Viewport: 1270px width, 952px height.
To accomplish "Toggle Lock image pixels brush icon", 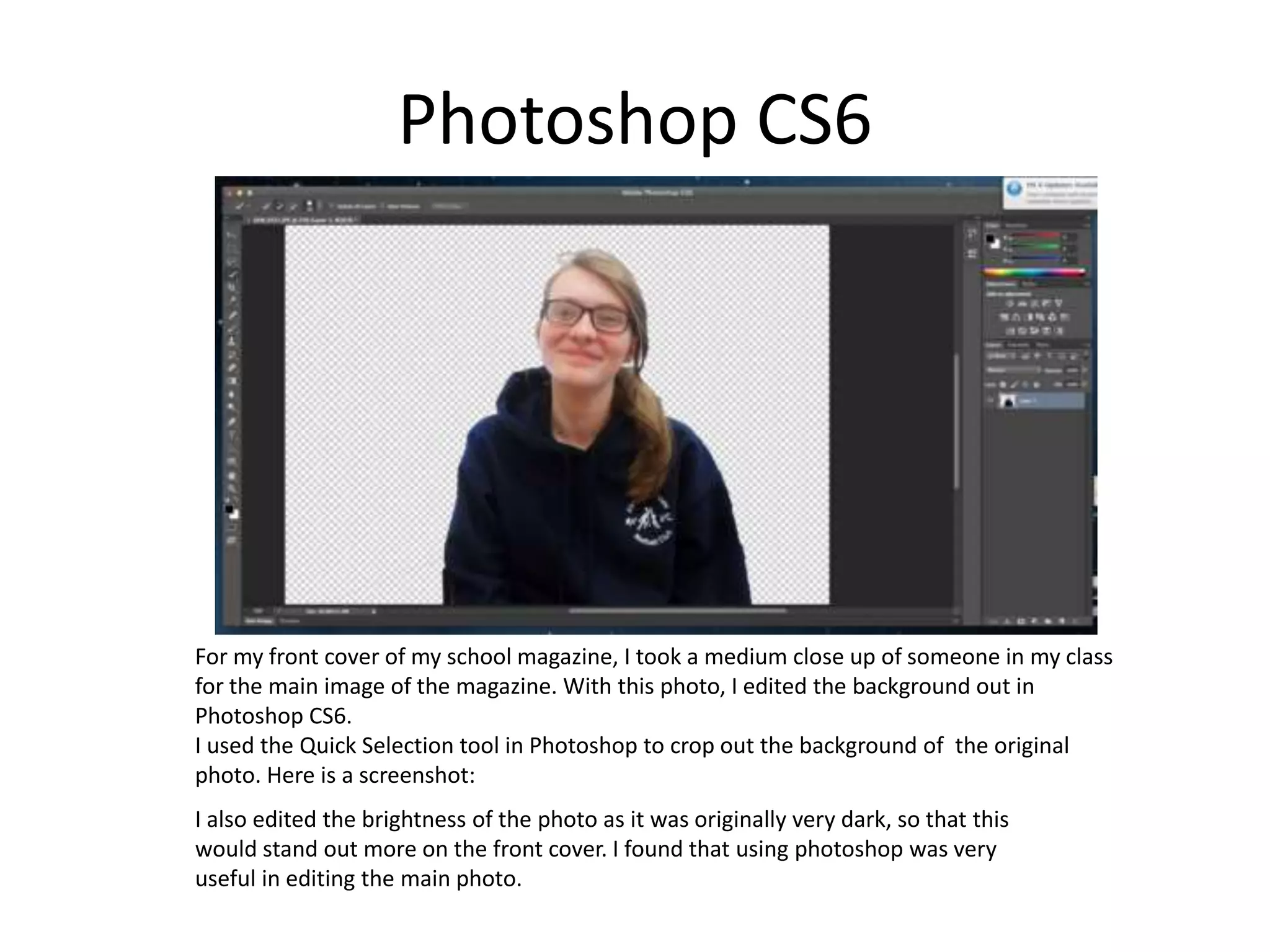I will click(1015, 385).
